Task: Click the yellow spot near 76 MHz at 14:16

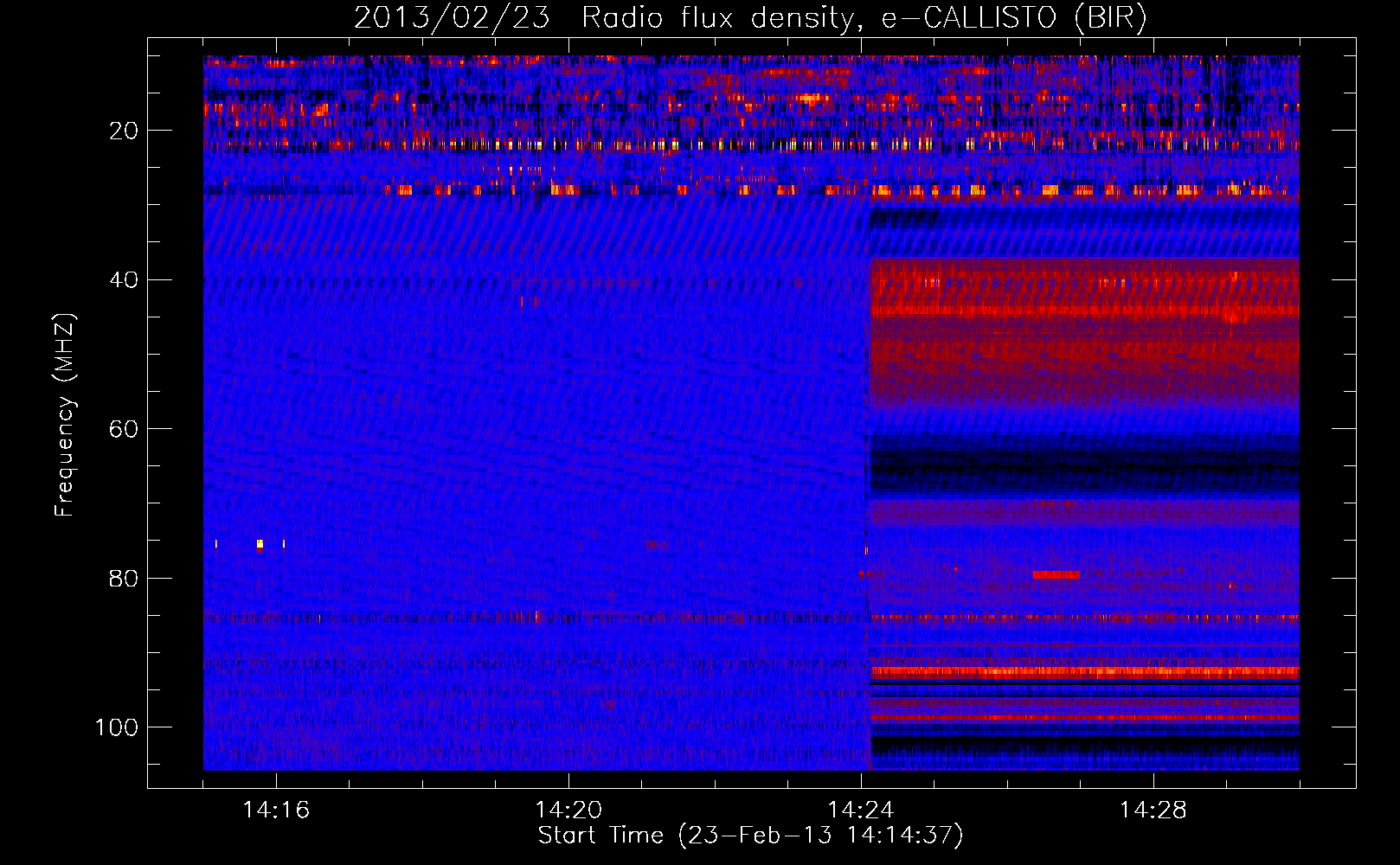Action: point(260,544)
